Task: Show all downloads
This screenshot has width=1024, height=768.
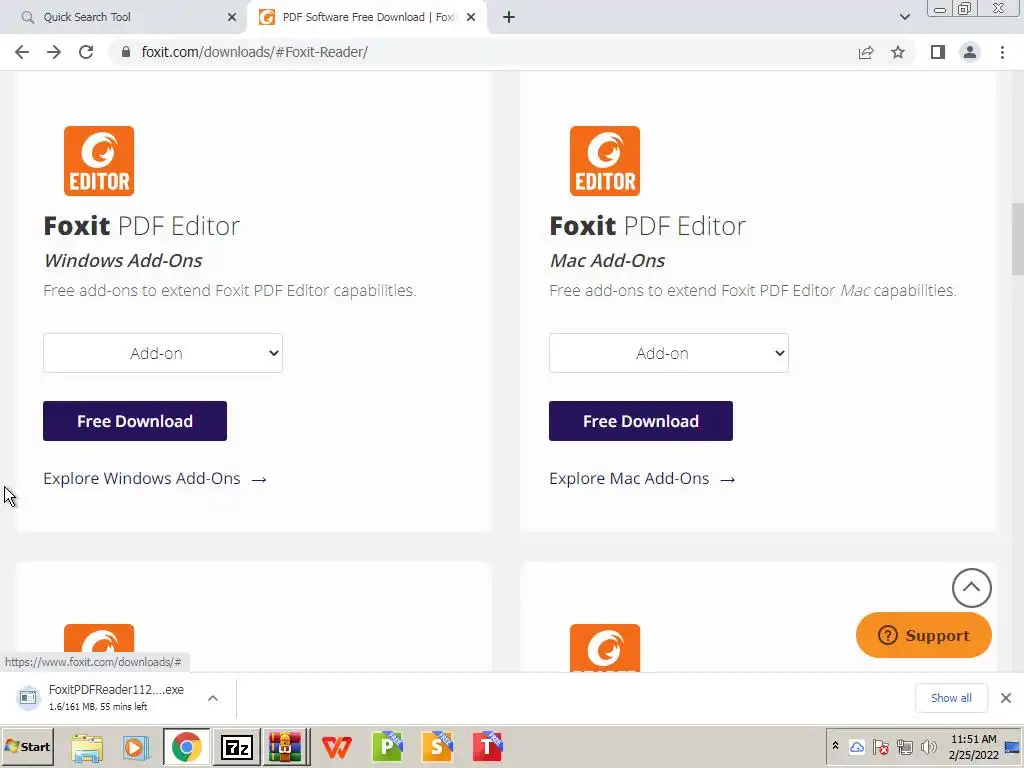Action: click(x=951, y=698)
